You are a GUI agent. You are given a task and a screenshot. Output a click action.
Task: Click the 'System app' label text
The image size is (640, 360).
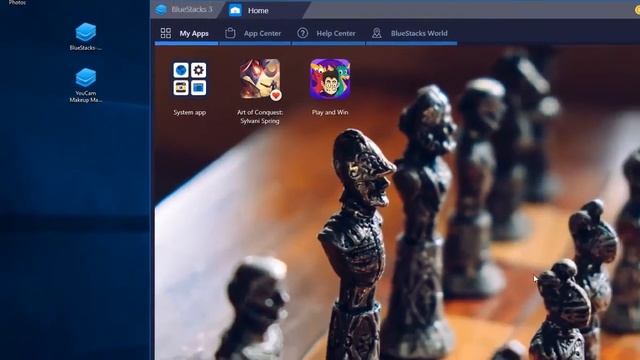pos(189,113)
